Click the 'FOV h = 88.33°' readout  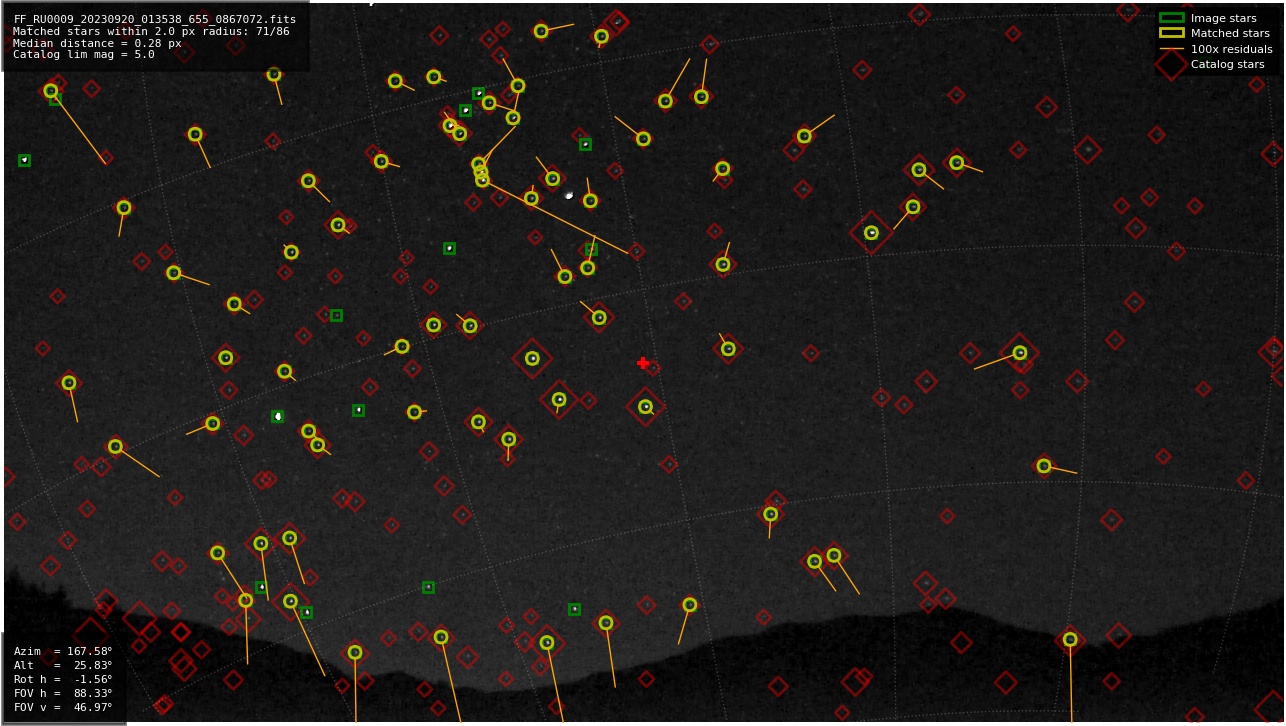tap(63, 693)
